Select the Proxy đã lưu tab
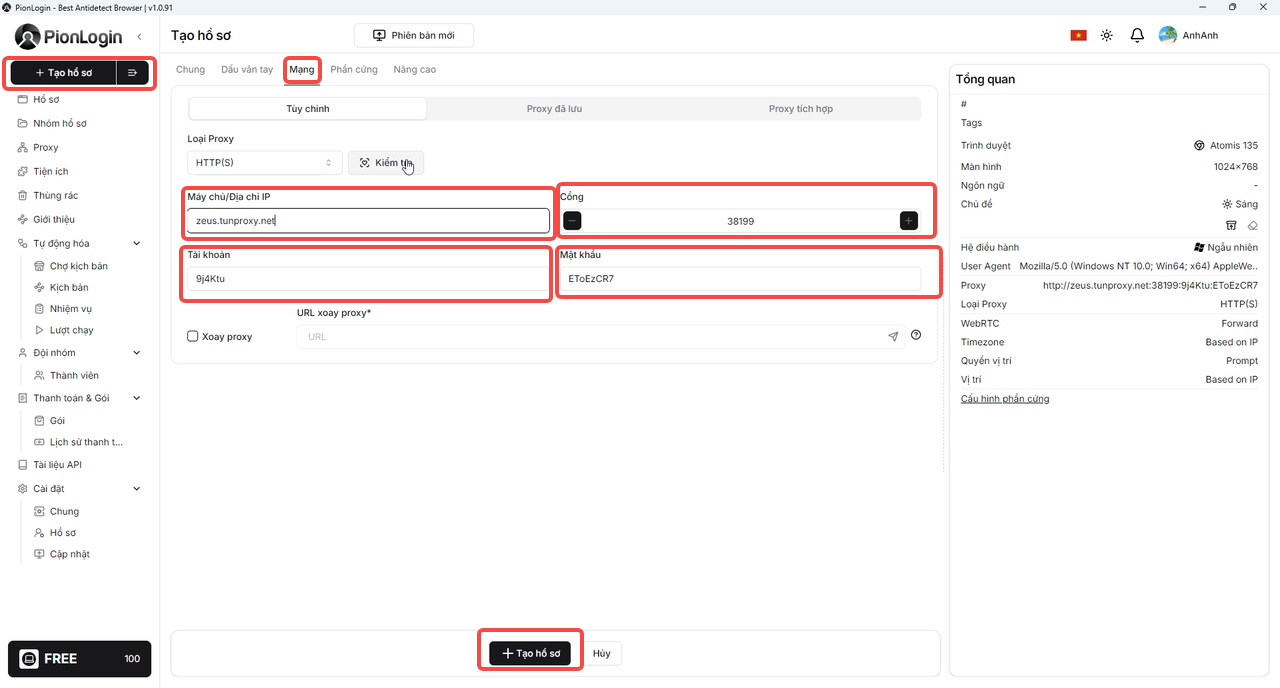 point(554,109)
